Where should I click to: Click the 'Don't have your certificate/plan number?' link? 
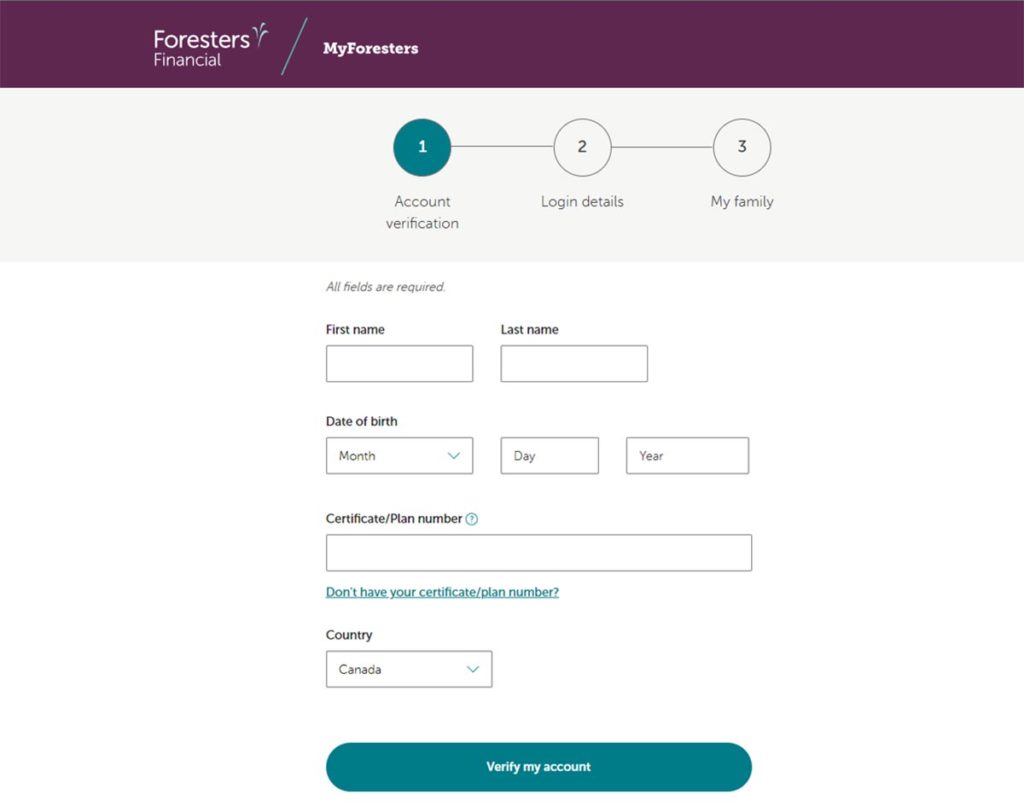[442, 592]
